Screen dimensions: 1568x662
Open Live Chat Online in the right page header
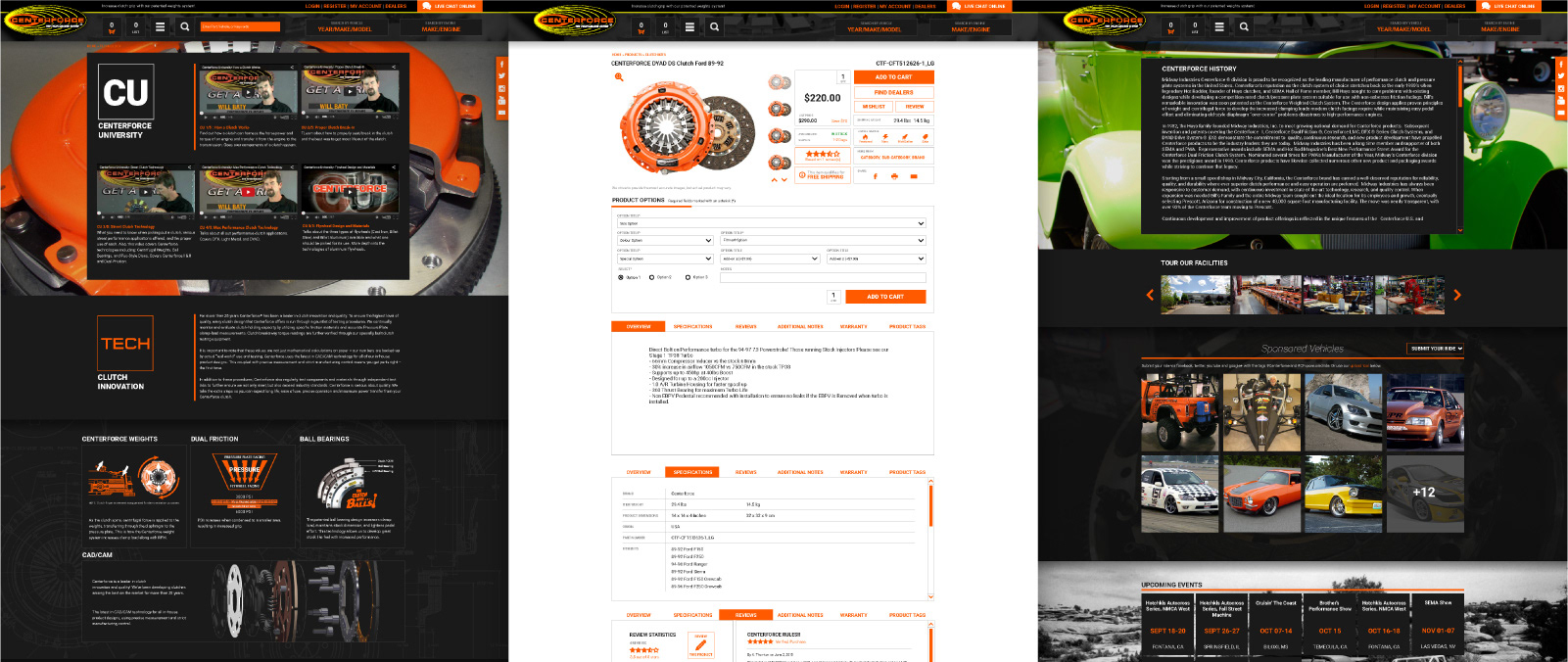tap(1508, 6)
